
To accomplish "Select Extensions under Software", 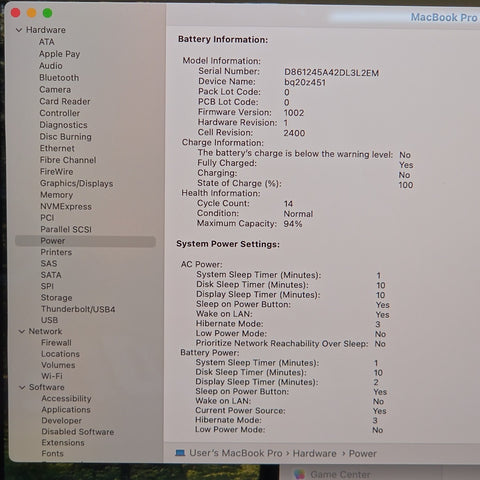I will [x=63, y=443].
